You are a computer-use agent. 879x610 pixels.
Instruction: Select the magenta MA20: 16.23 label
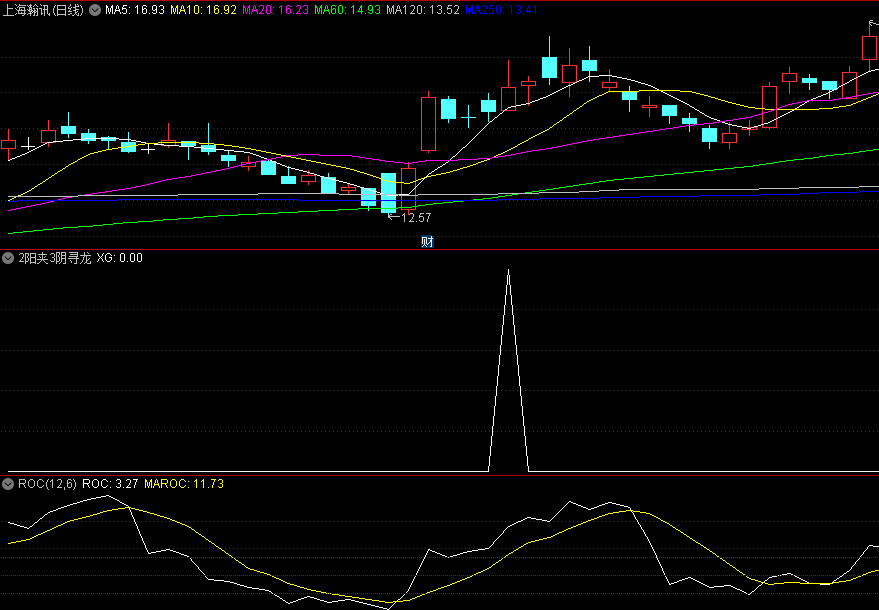(275, 10)
